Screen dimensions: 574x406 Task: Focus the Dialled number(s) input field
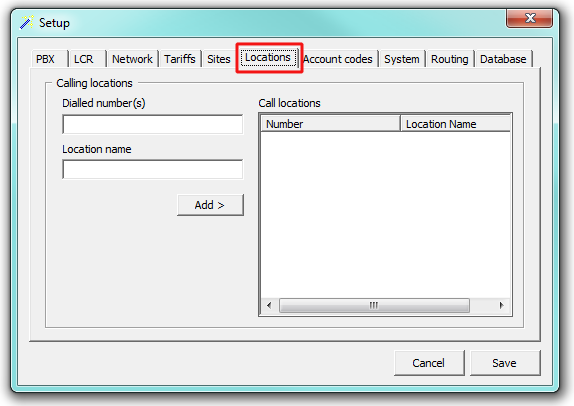[153, 124]
